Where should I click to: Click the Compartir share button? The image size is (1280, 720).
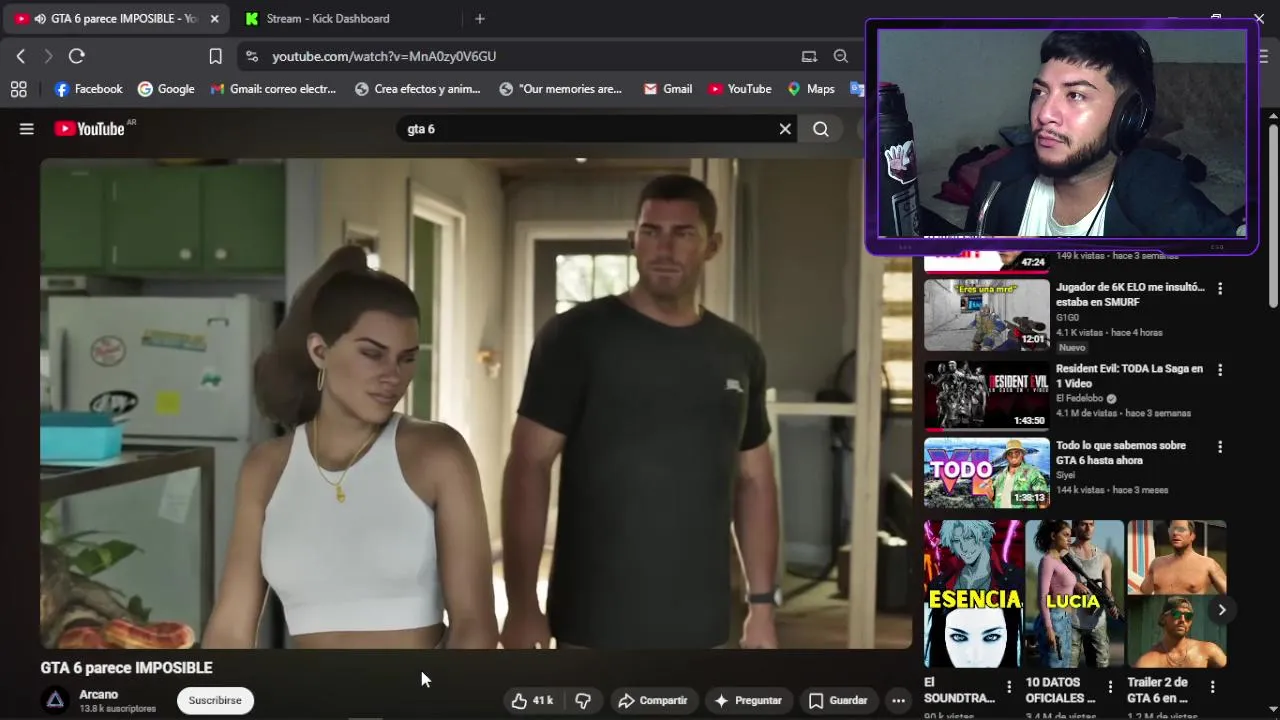tap(653, 701)
